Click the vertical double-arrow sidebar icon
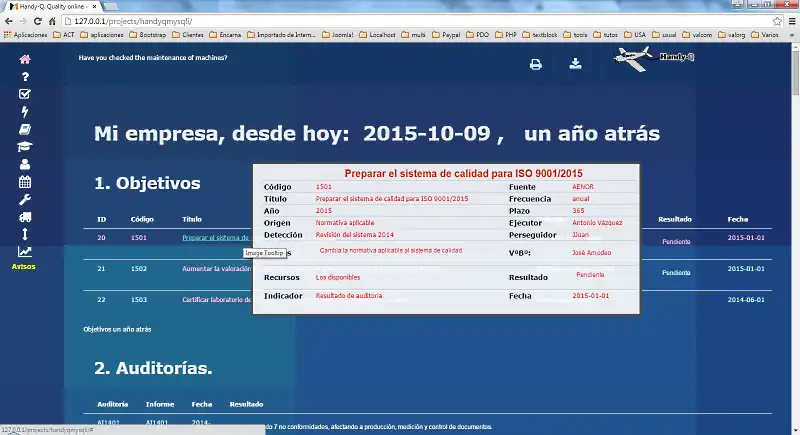Viewport: 800px width, 435px height. 24,234
